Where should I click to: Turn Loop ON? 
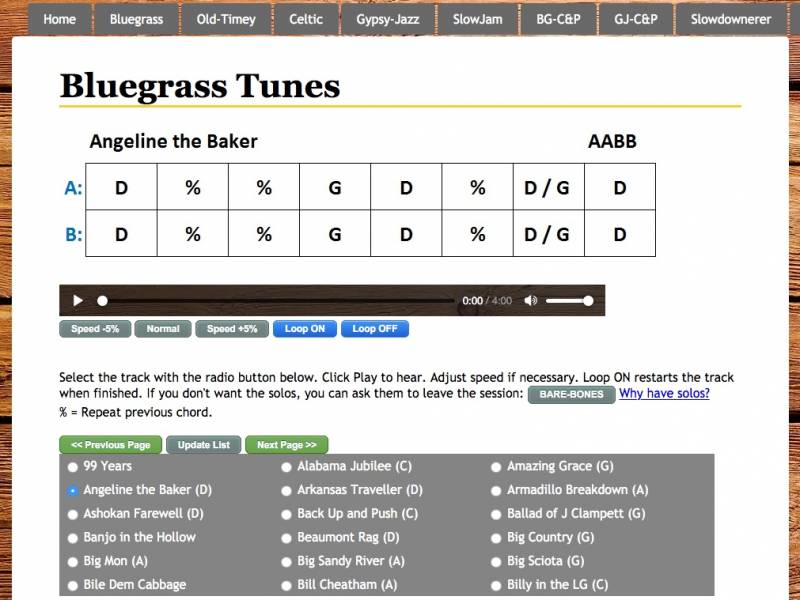(304, 329)
